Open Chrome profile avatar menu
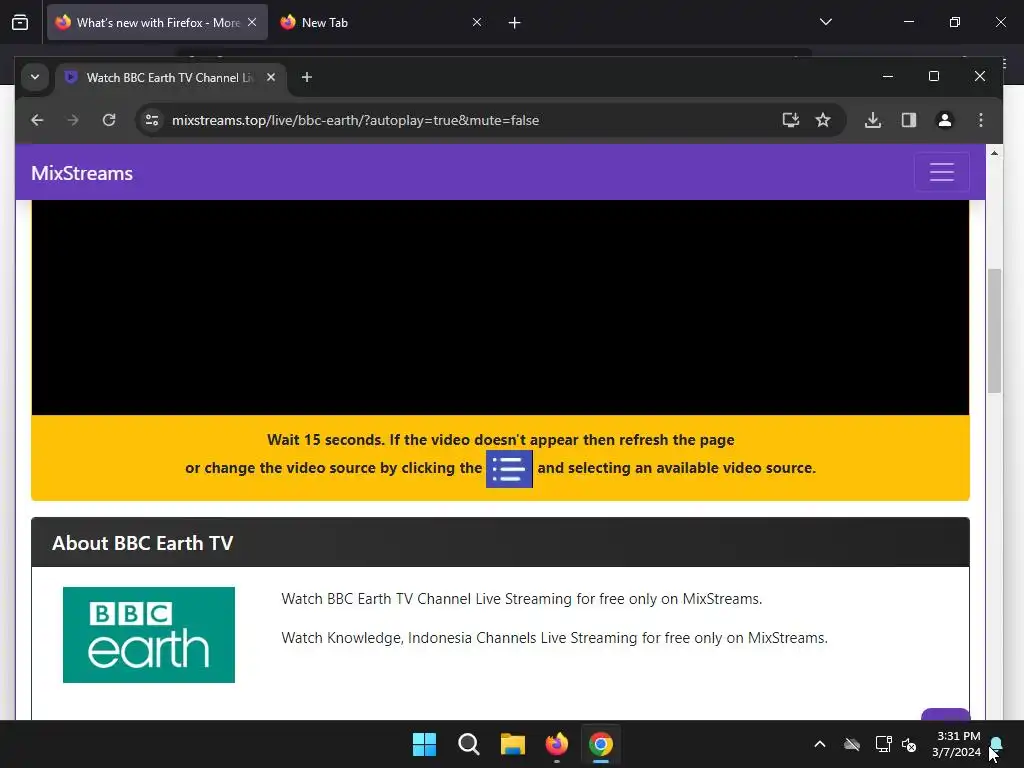The height and width of the screenshot is (768, 1024). (945, 120)
